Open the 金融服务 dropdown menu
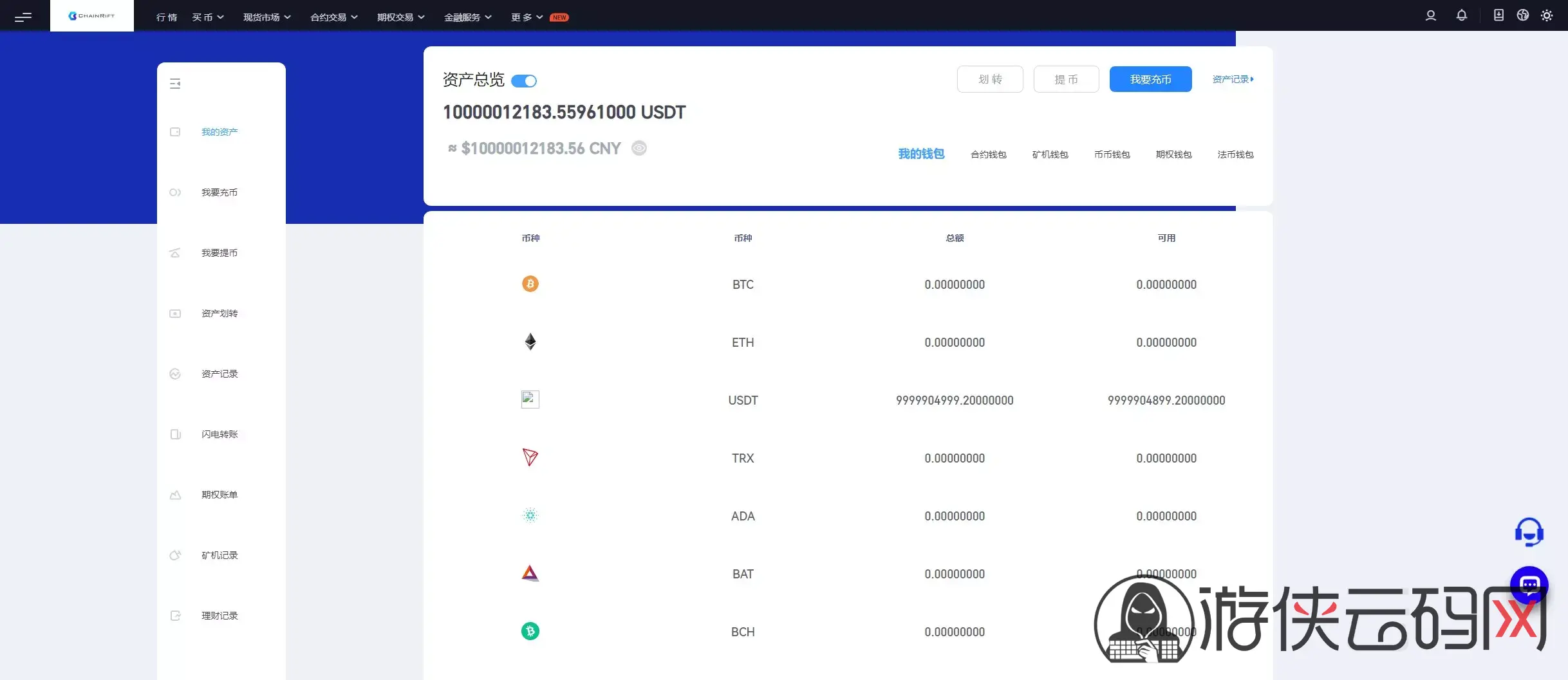This screenshot has height=680, width=1568. [x=467, y=17]
